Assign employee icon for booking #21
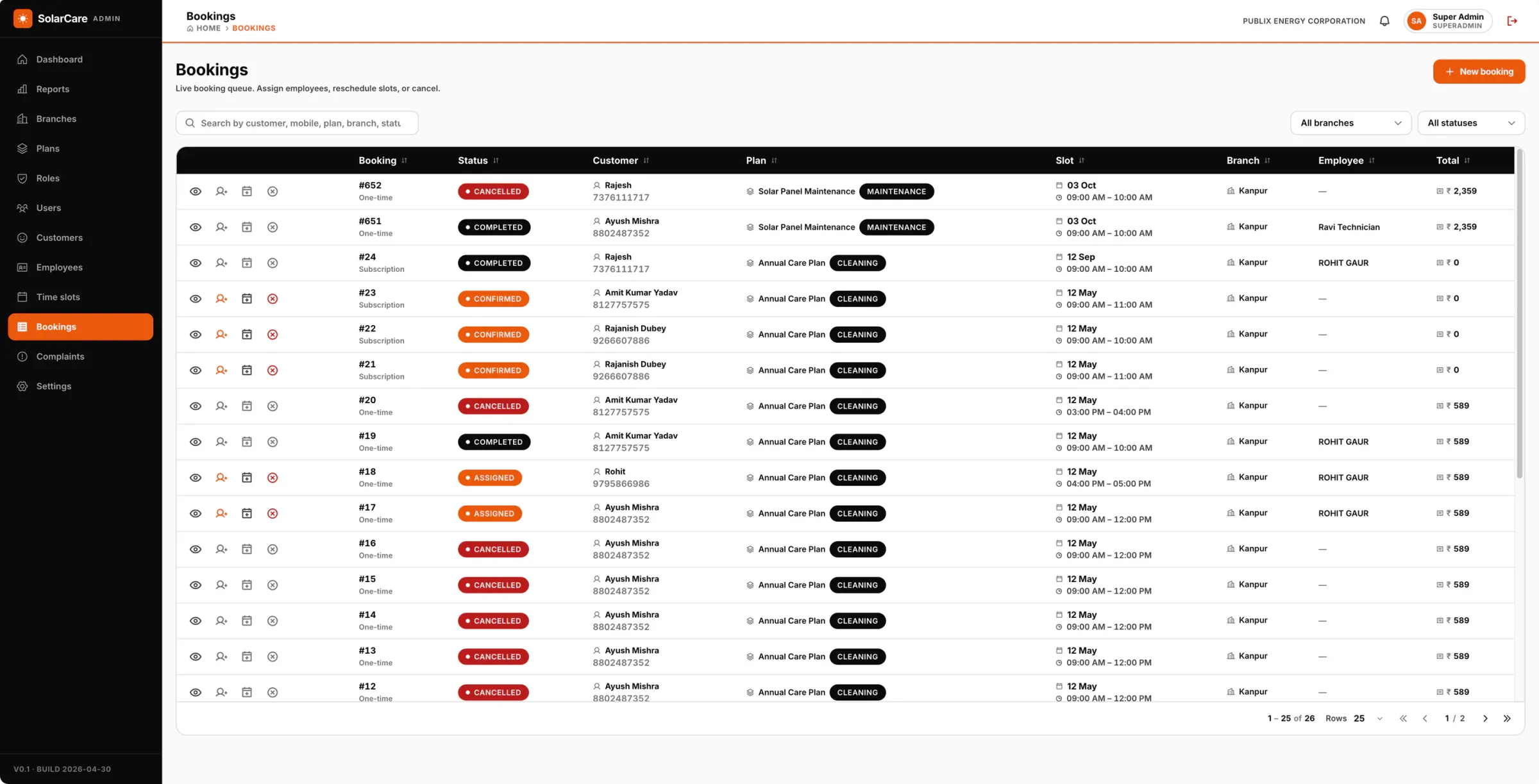1539x784 pixels. click(221, 371)
